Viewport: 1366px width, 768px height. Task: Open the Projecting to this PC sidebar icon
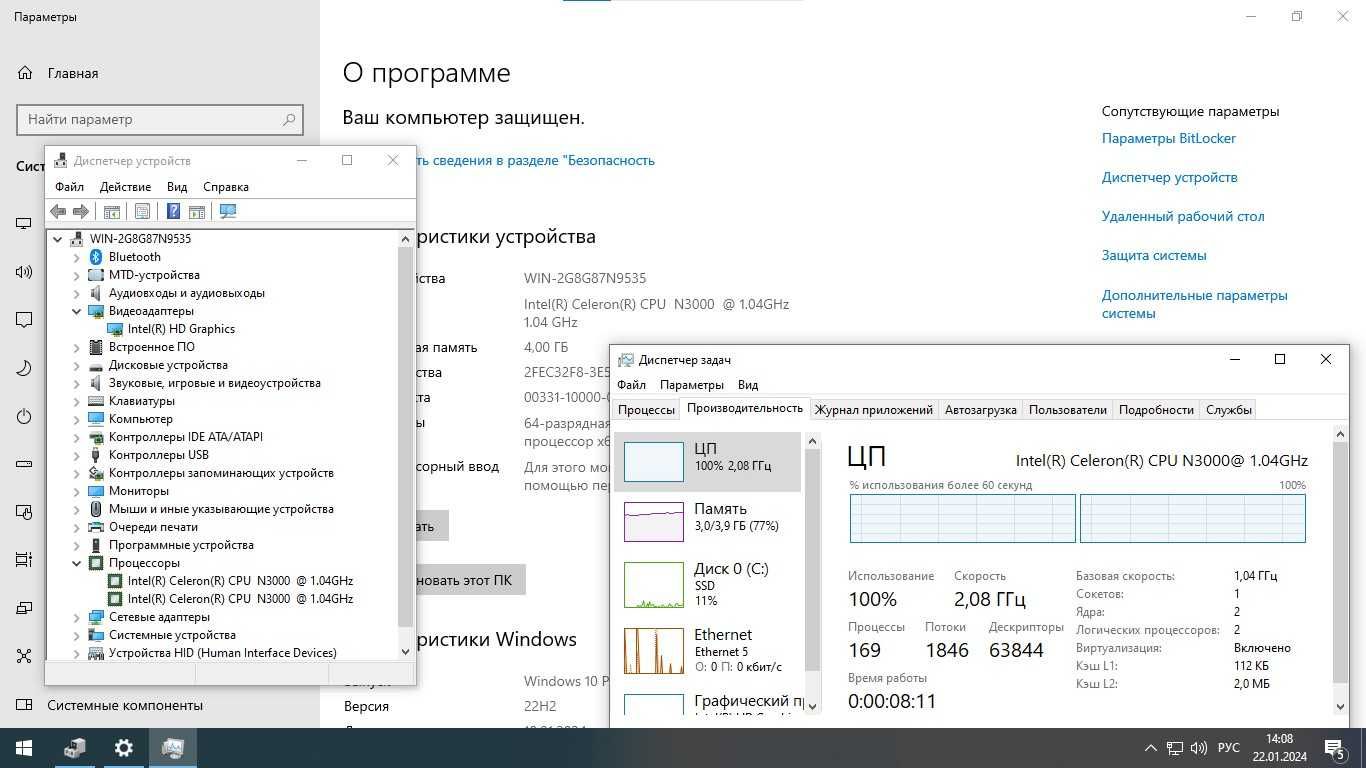(x=24, y=608)
